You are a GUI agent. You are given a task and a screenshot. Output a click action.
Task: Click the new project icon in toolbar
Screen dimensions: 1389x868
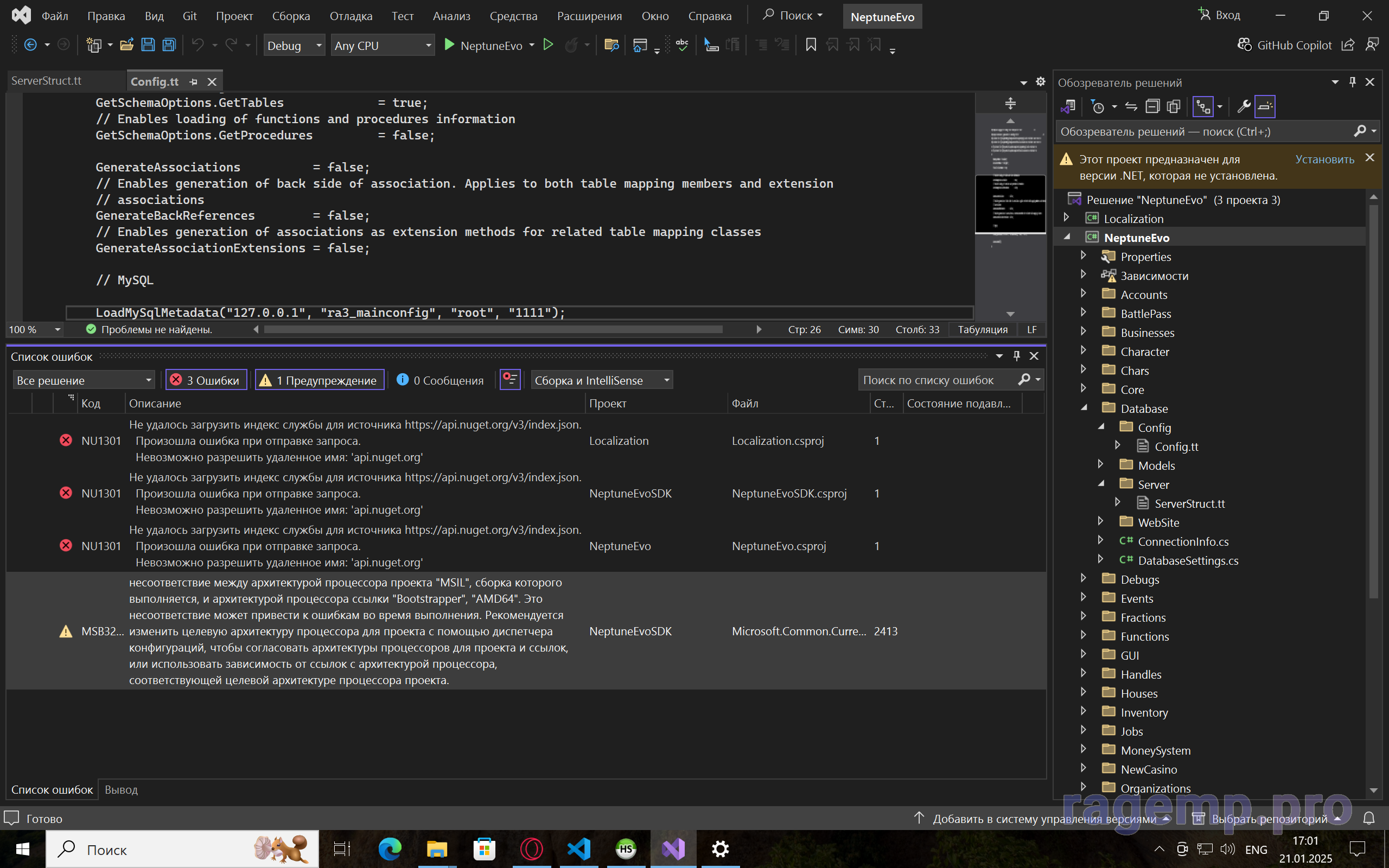coord(93,45)
